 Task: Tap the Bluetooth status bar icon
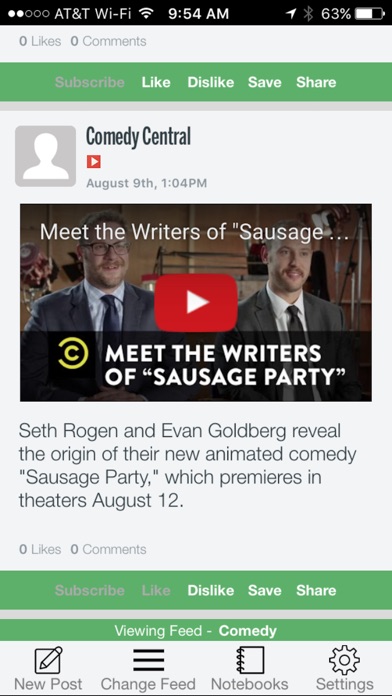[308, 14]
